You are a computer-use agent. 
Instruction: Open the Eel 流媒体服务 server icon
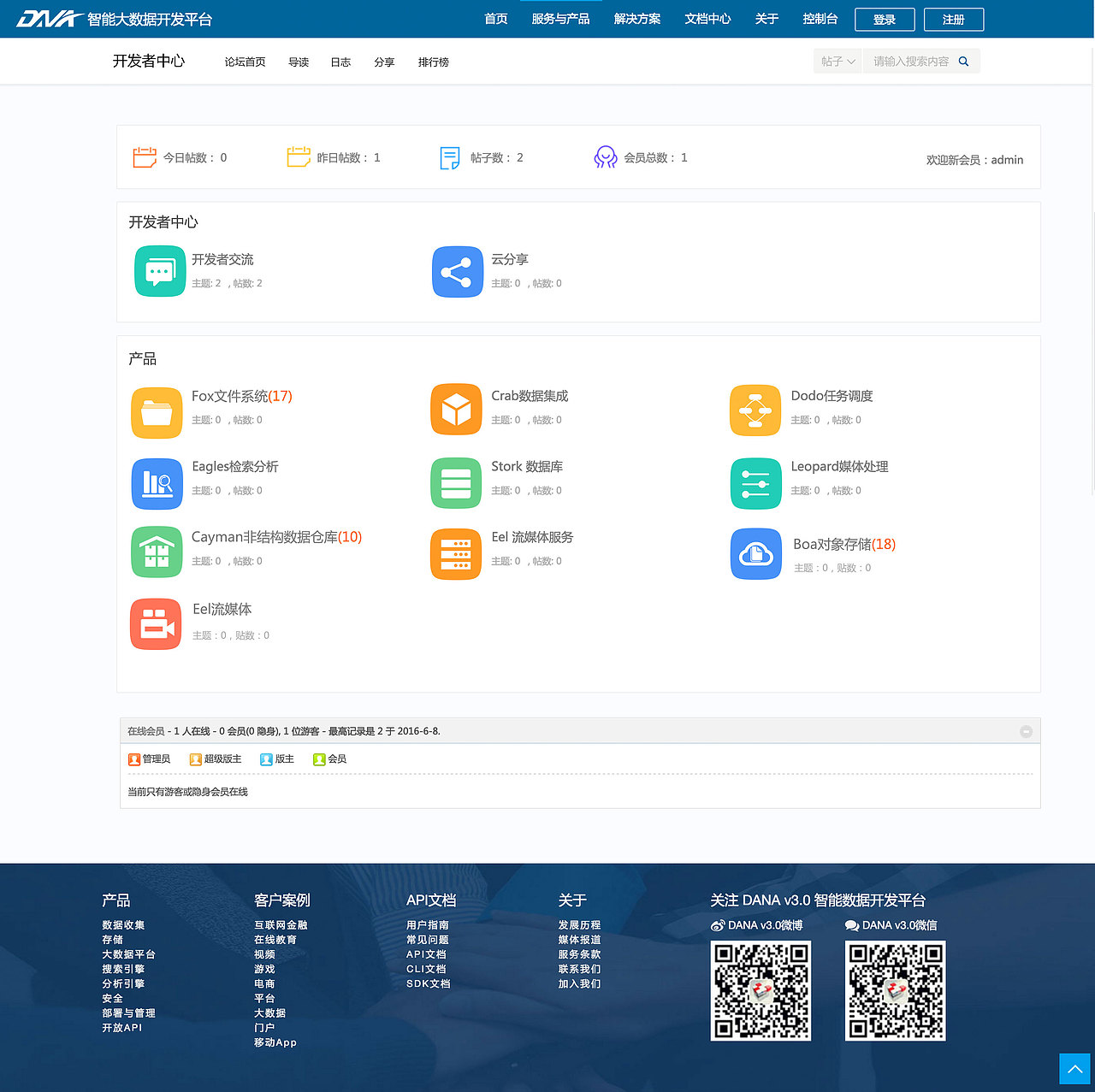[456, 554]
